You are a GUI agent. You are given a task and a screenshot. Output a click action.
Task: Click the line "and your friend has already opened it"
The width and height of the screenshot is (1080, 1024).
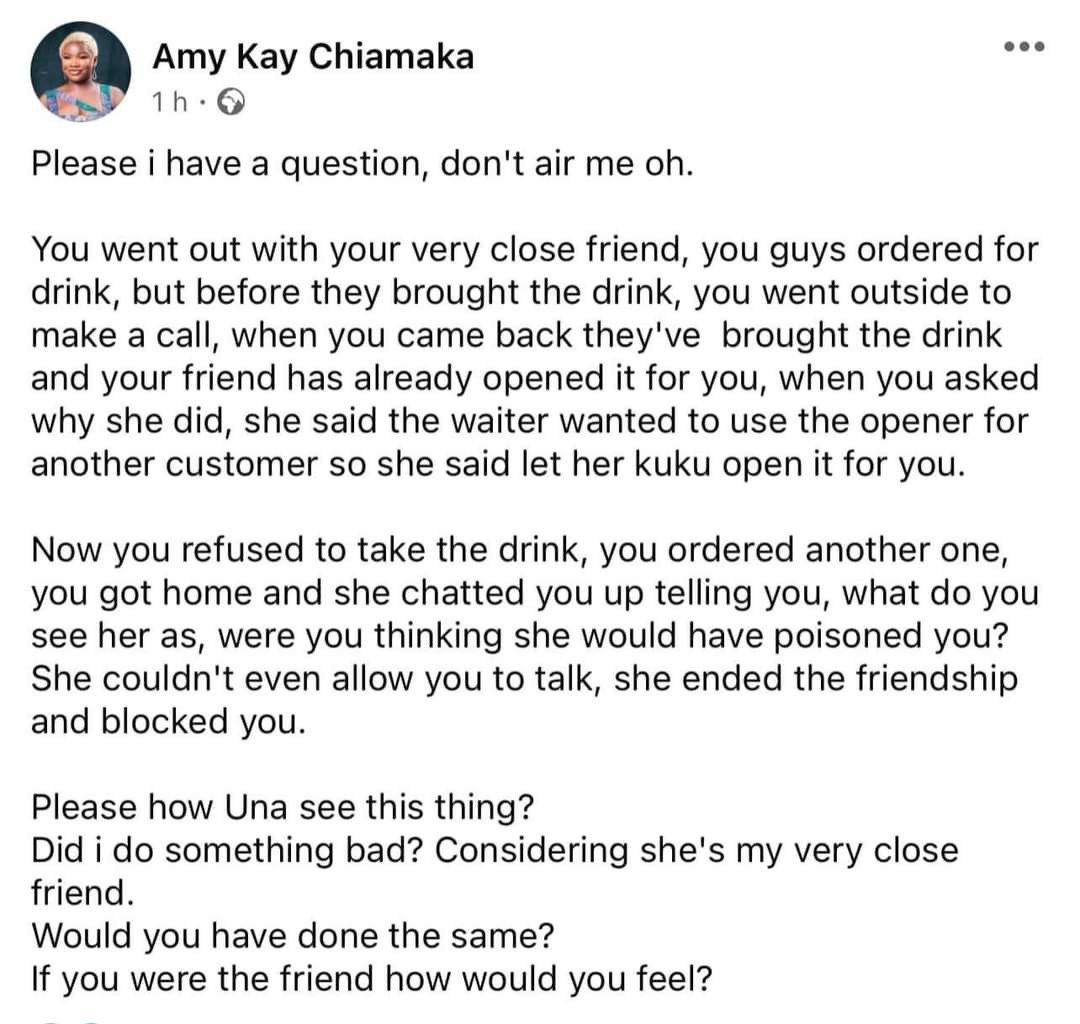(534, 378)
